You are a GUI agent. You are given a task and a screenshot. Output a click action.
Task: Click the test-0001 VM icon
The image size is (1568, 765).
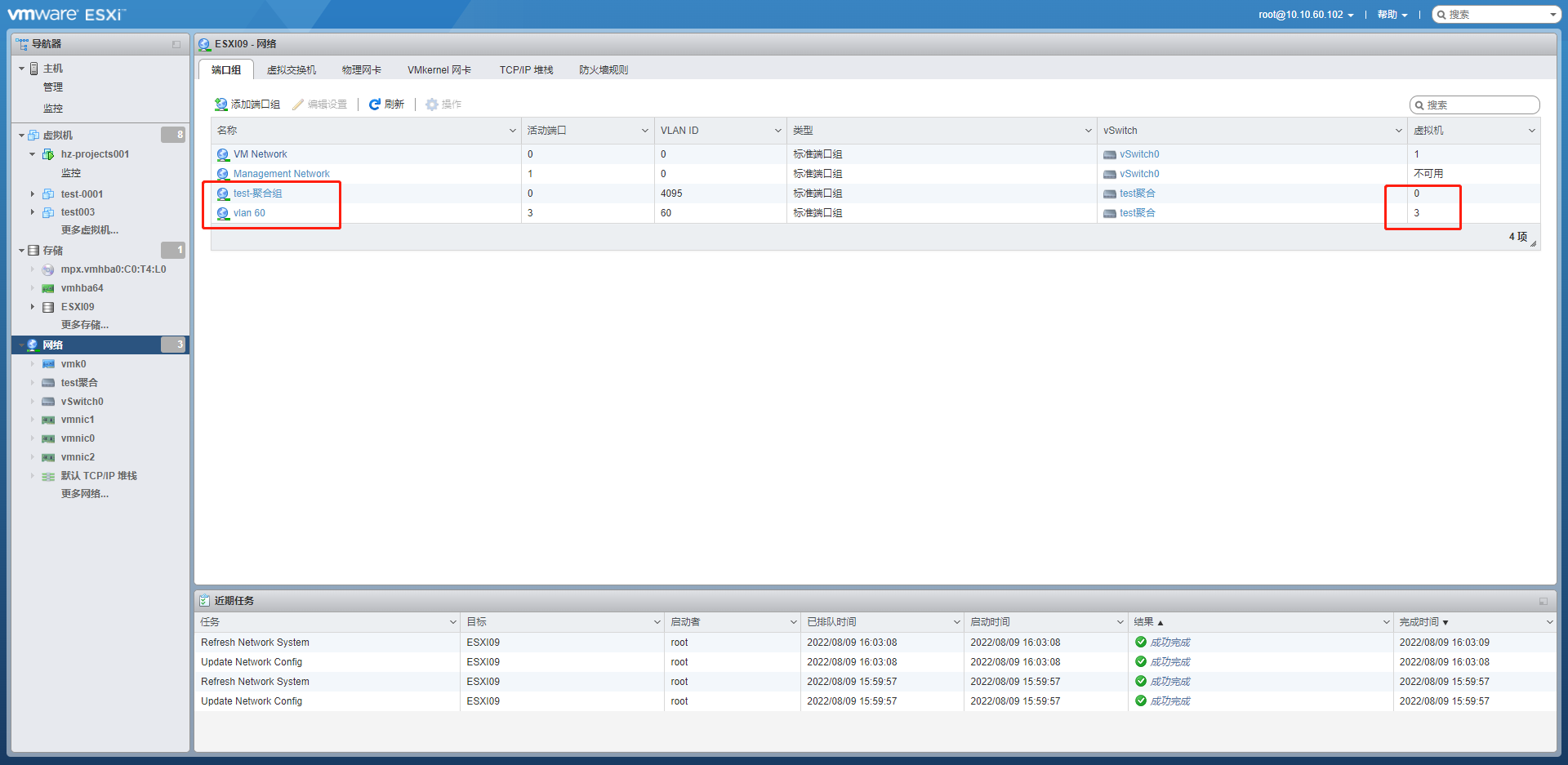[48, 194]
